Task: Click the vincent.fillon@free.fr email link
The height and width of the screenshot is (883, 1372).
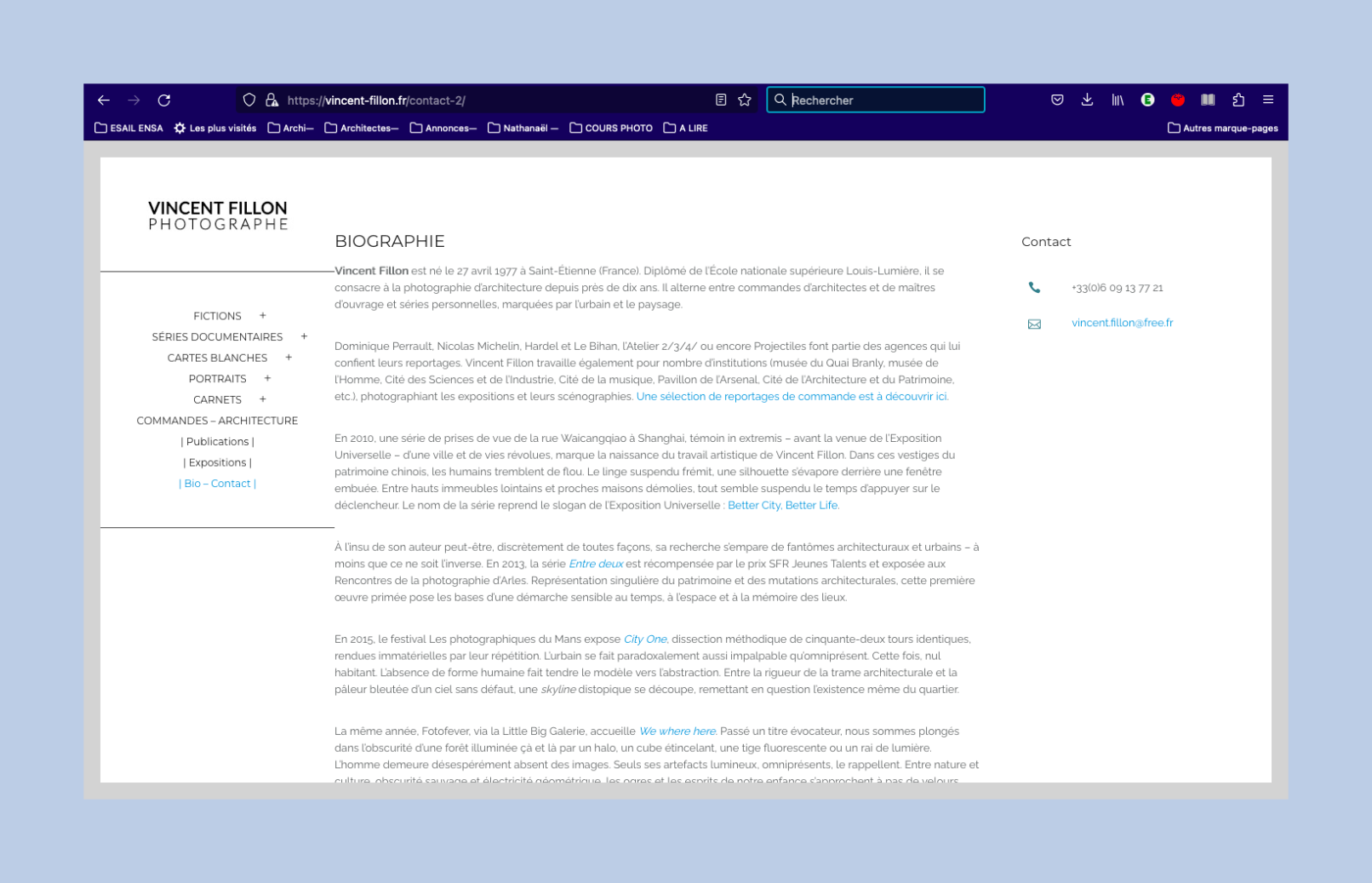Action: (x=1122, y=323)
